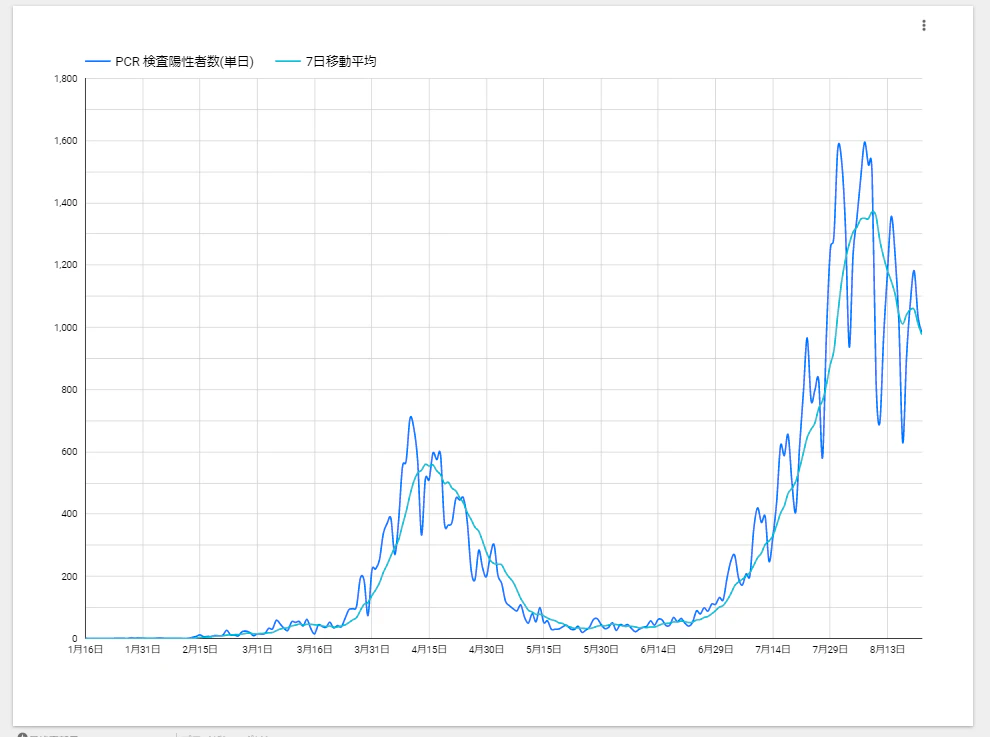Viewport: 990px width, 737px height.
Task: Click the dark blue legend line swatch
Action: click(97, 61)
